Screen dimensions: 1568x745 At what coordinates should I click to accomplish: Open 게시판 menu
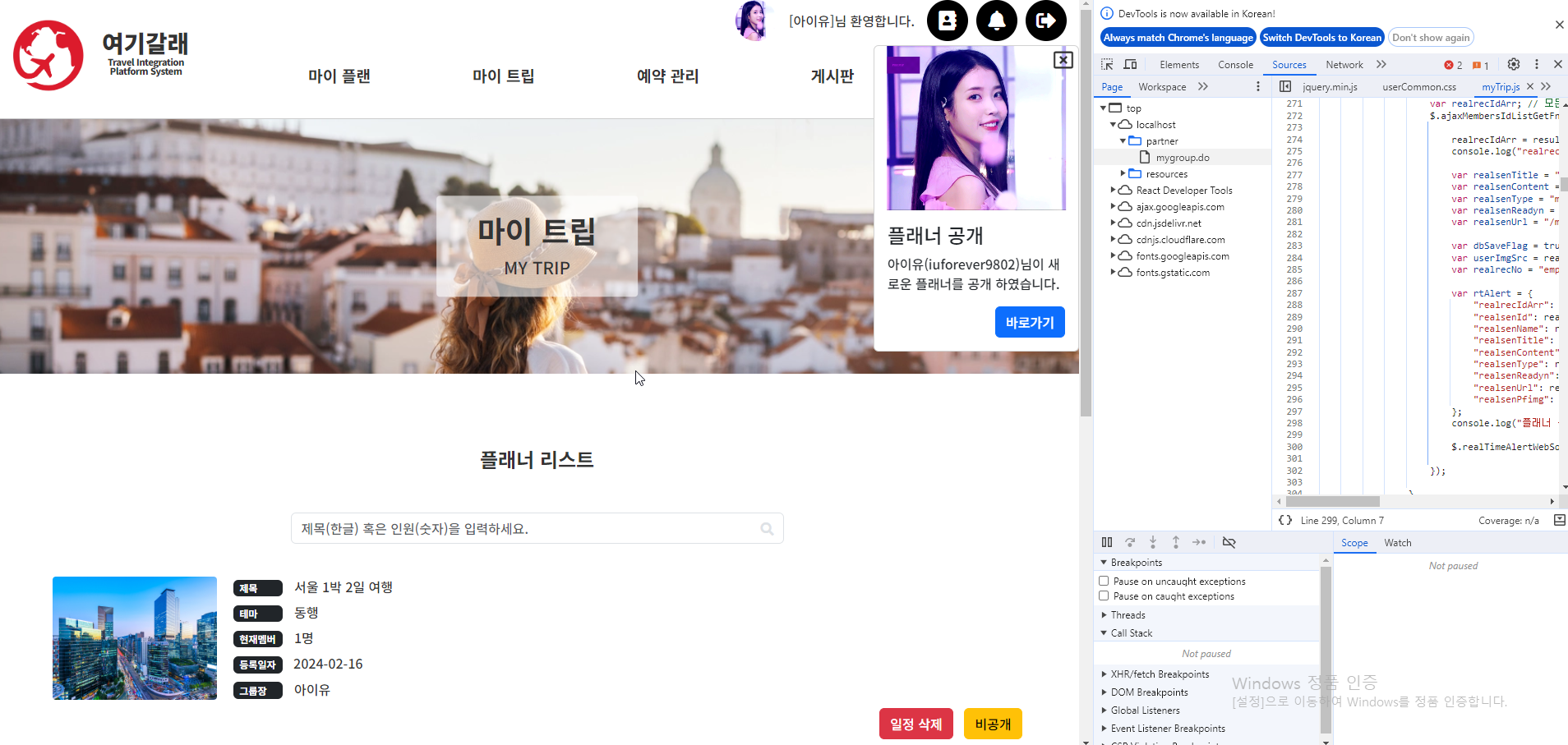pyautogui.click(x=832, y=76)
